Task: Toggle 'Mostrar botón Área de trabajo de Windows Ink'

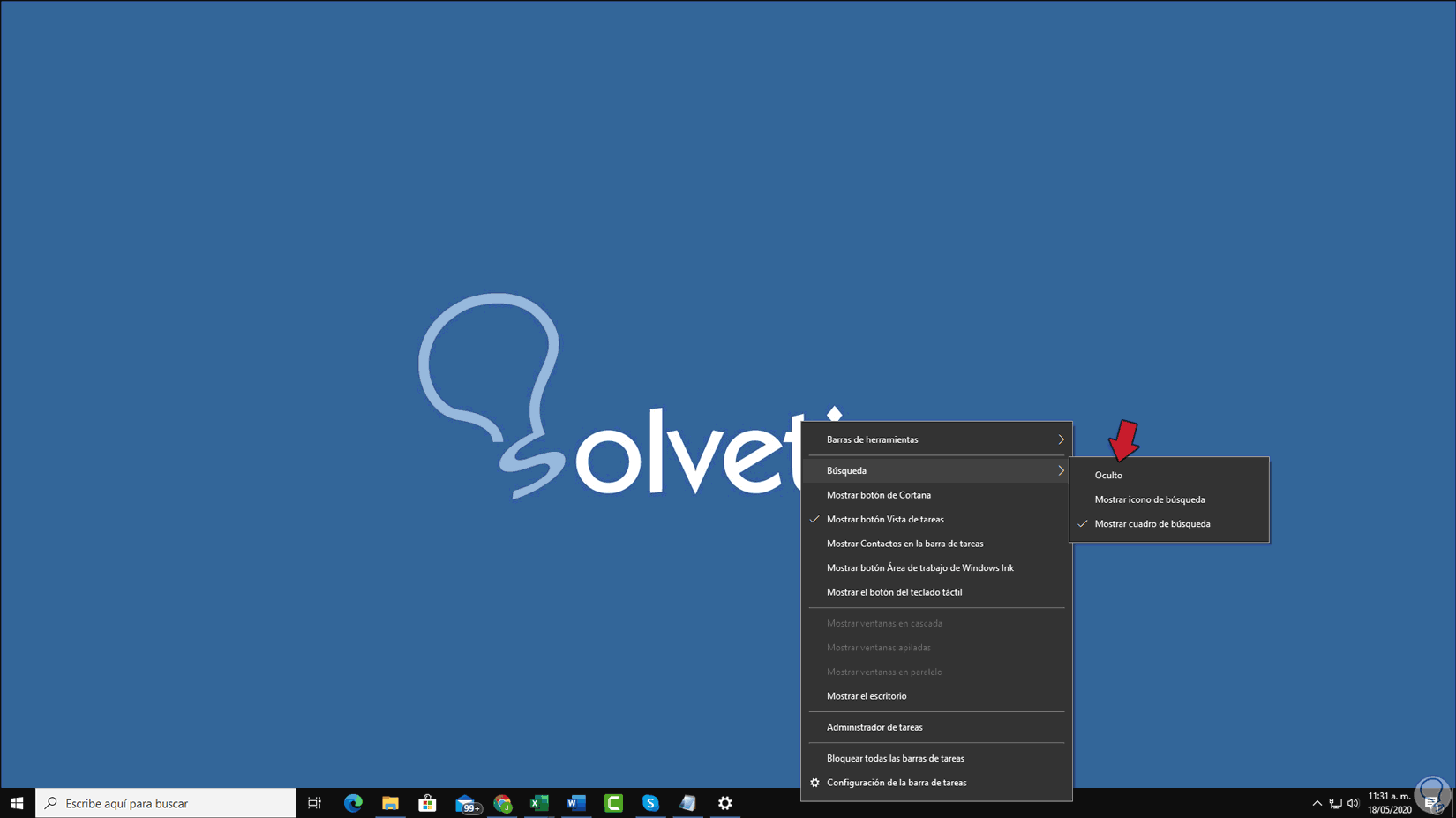Action: pyautogui.click(x=936, y=567)
